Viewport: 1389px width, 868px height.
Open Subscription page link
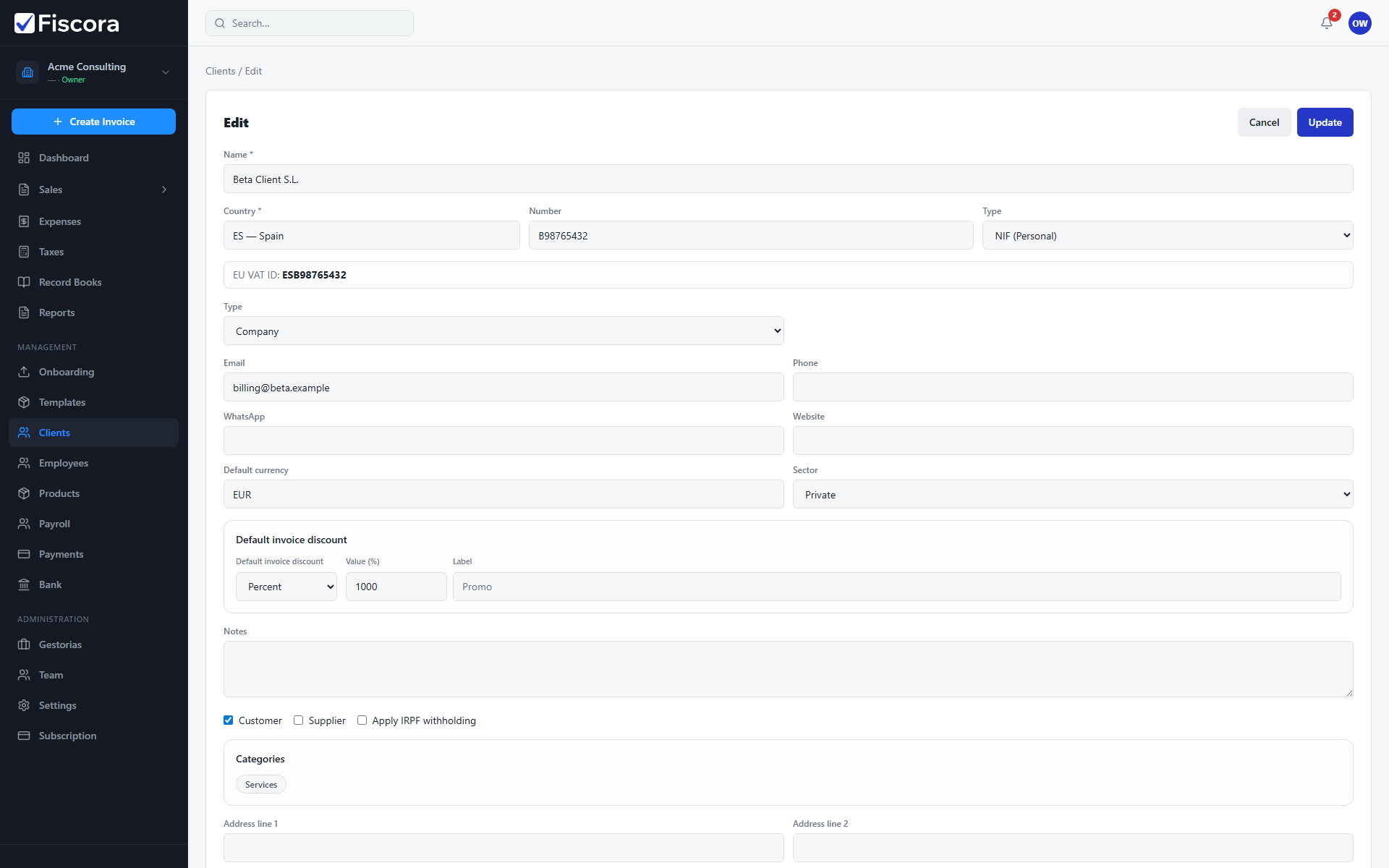point(93,736)
